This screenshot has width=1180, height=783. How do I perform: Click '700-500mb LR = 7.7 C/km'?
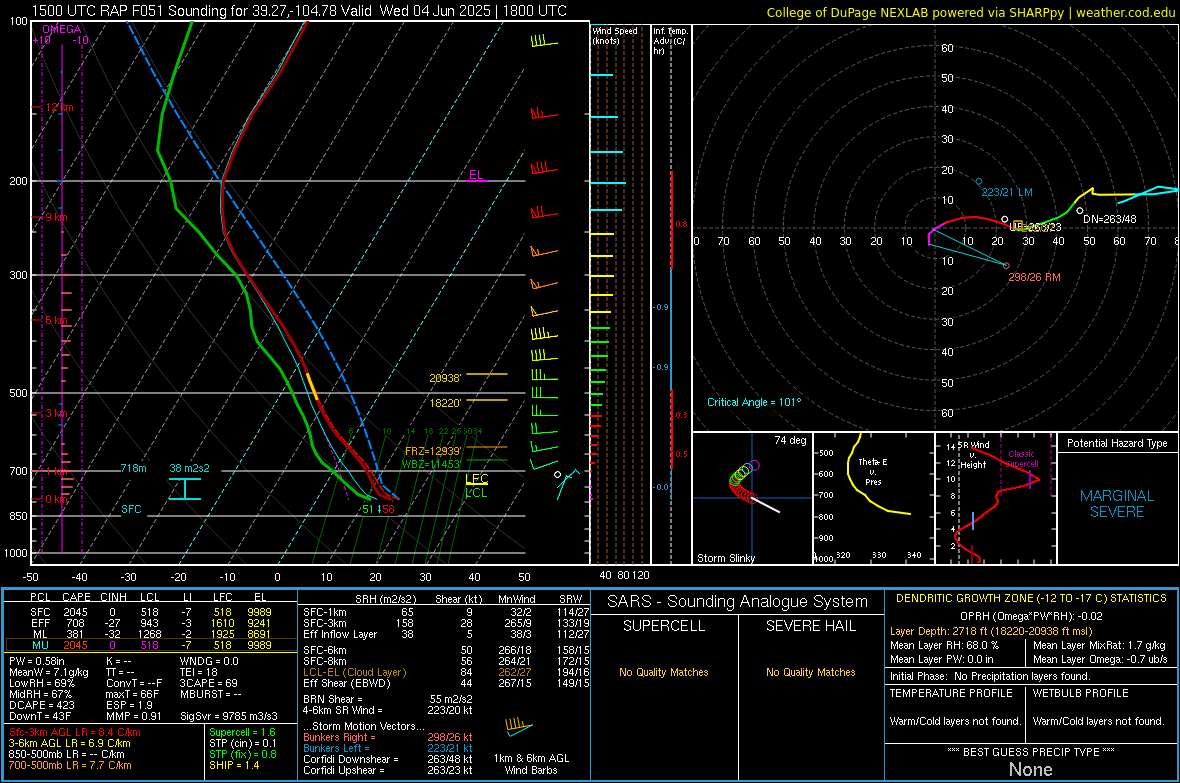[70, 765]
